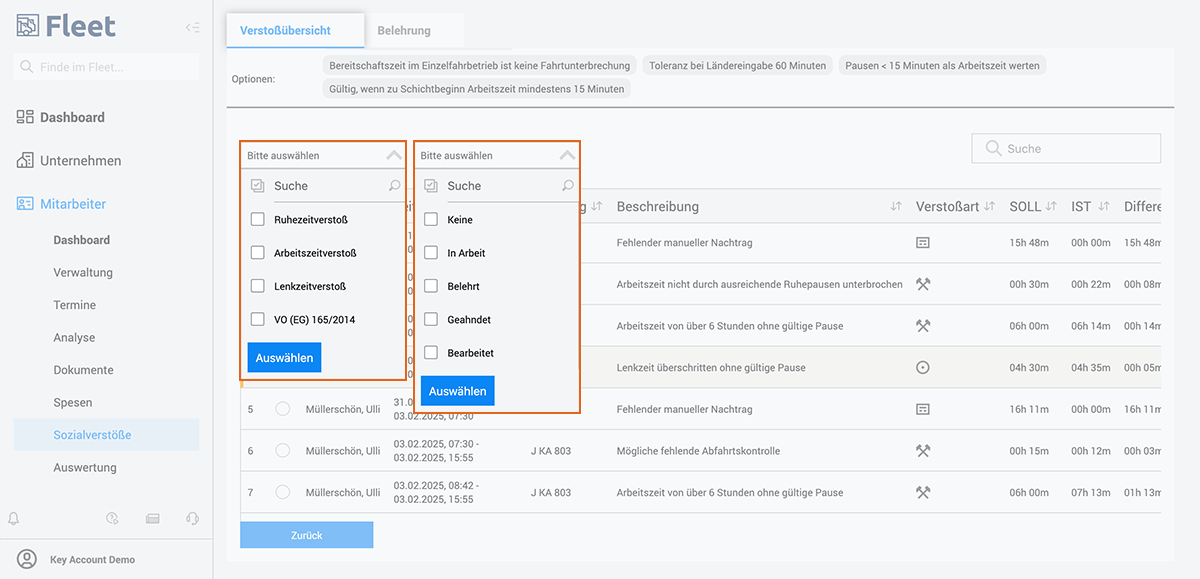
Task: Check the Keine checkbox
Action: [431, 219]
